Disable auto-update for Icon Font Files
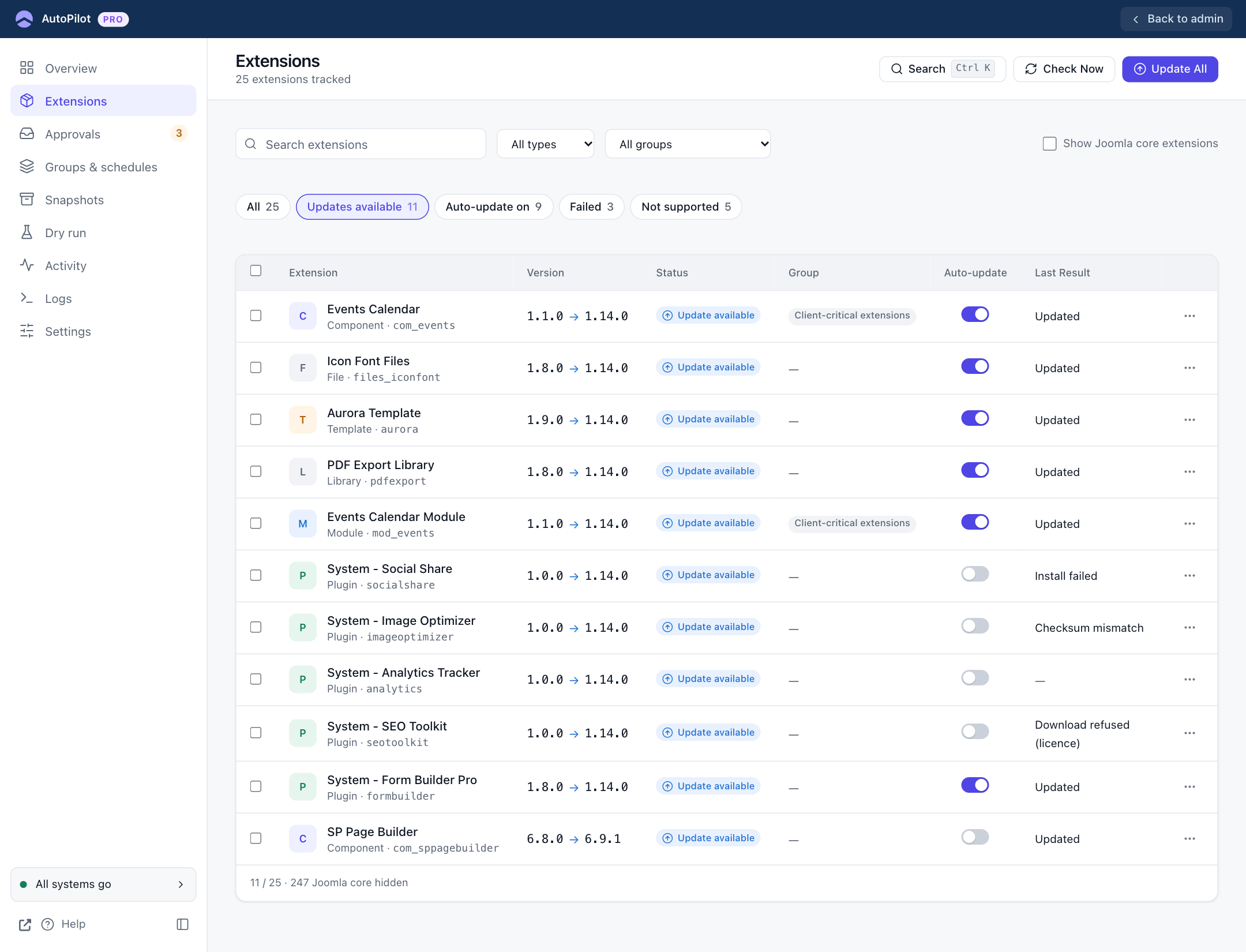Screen dimensions: 1246x952 975,366
